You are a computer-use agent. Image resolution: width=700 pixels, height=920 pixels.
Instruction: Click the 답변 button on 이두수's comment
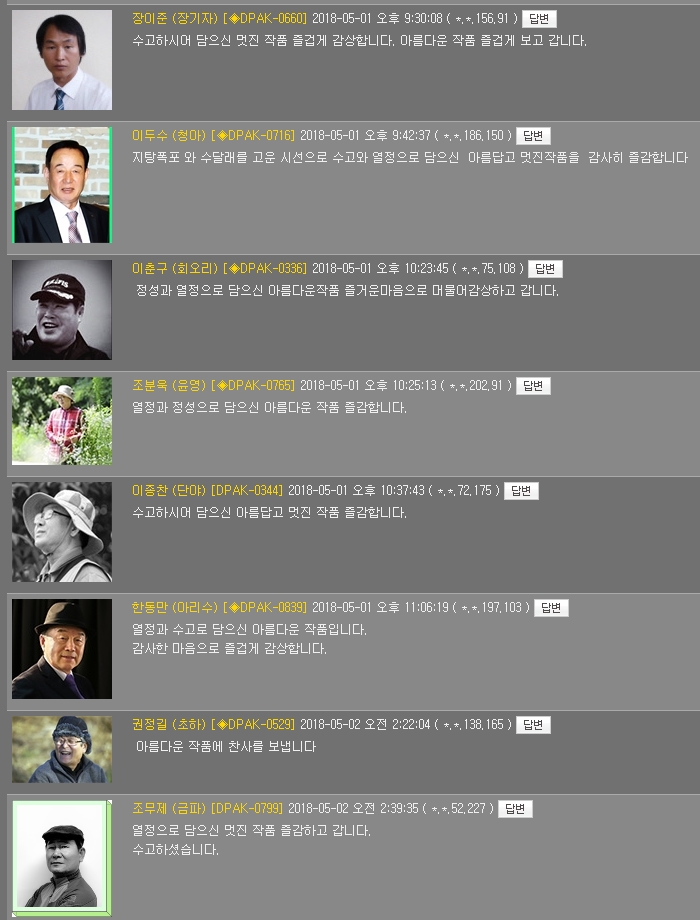point(533,136)
